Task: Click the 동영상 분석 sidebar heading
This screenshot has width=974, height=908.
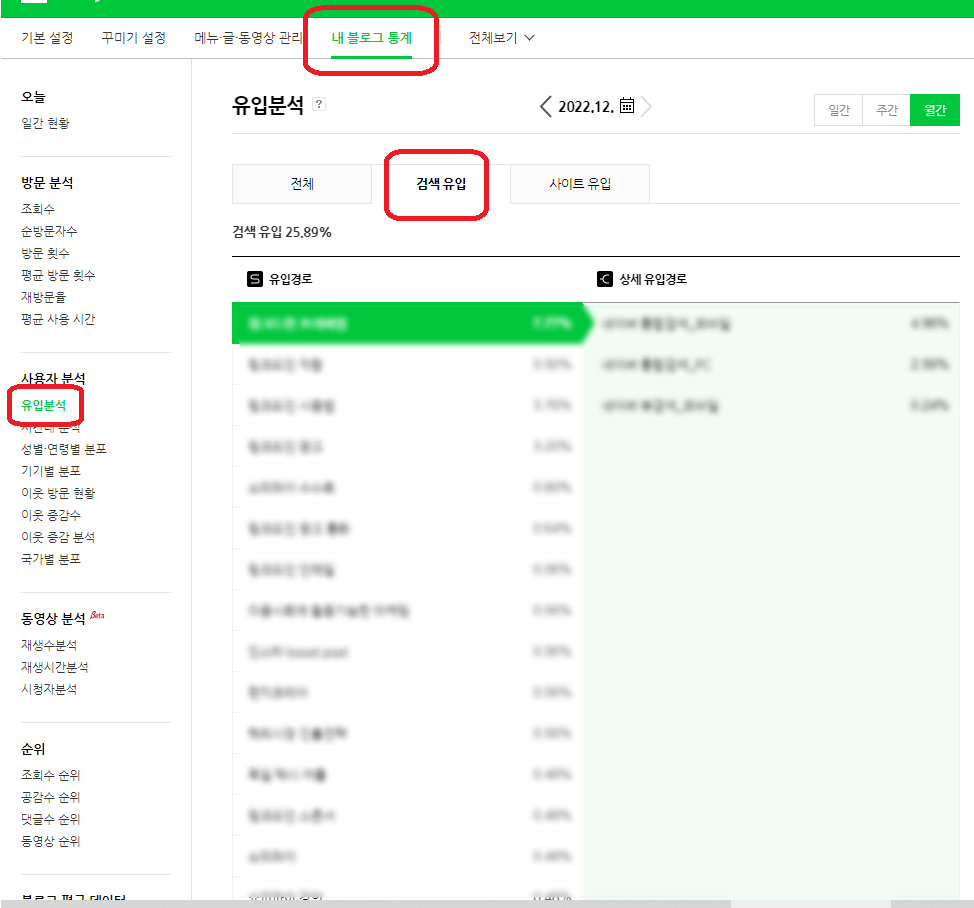Action: pyautogui.click(x=53, y=619)
